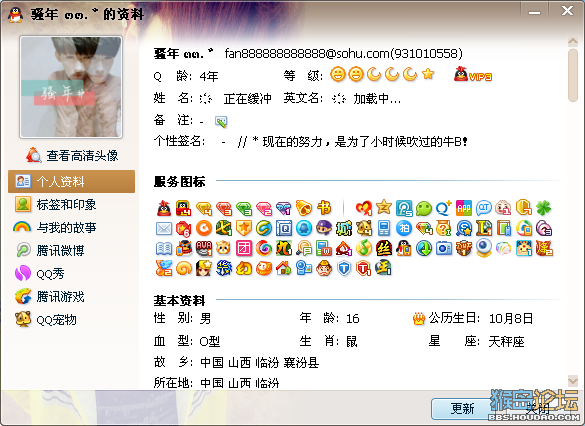Click the signature text 现在的努力
Image resolution: width=585 pixels, height=426 pixels.
point(292,142)
